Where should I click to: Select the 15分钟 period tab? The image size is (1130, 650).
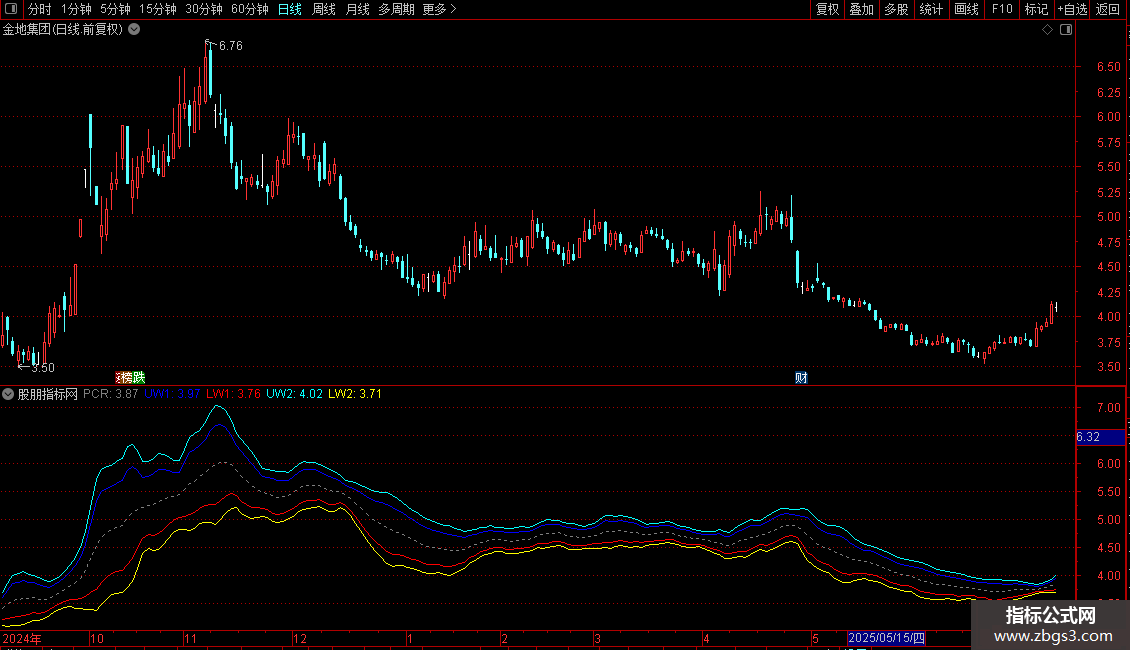pos(157,9)
